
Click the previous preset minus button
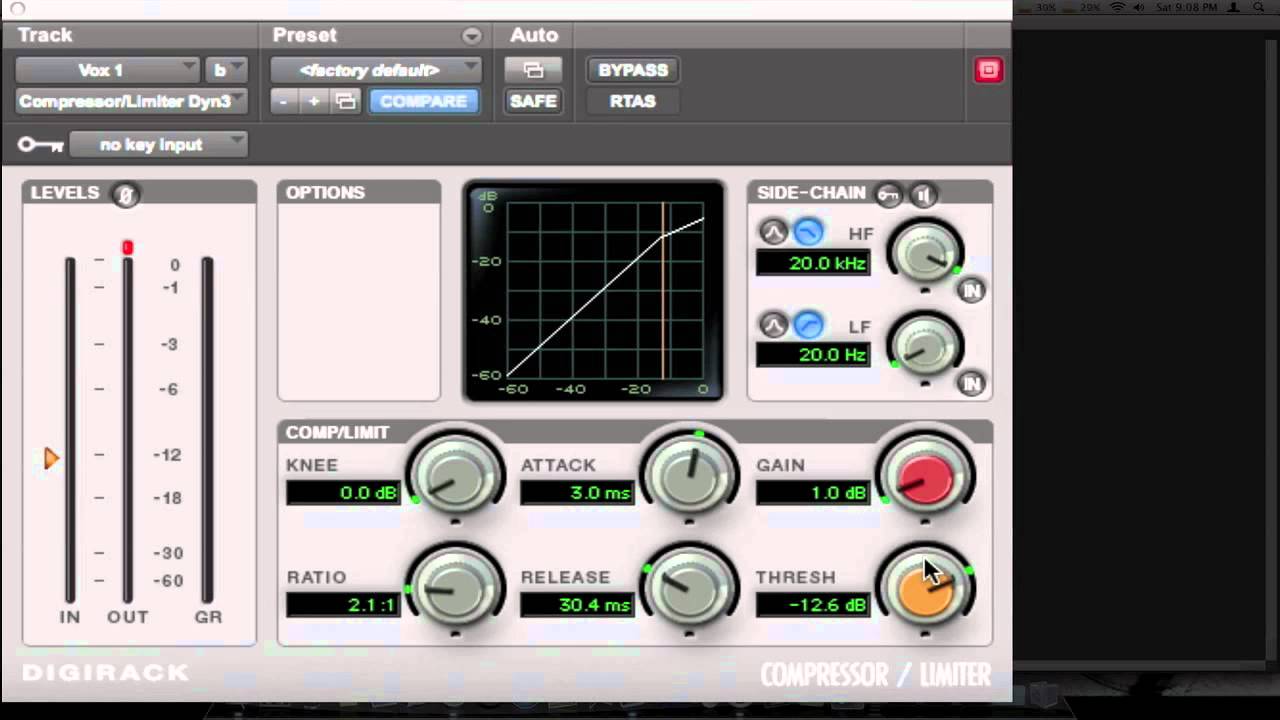(x=284, y=101)
